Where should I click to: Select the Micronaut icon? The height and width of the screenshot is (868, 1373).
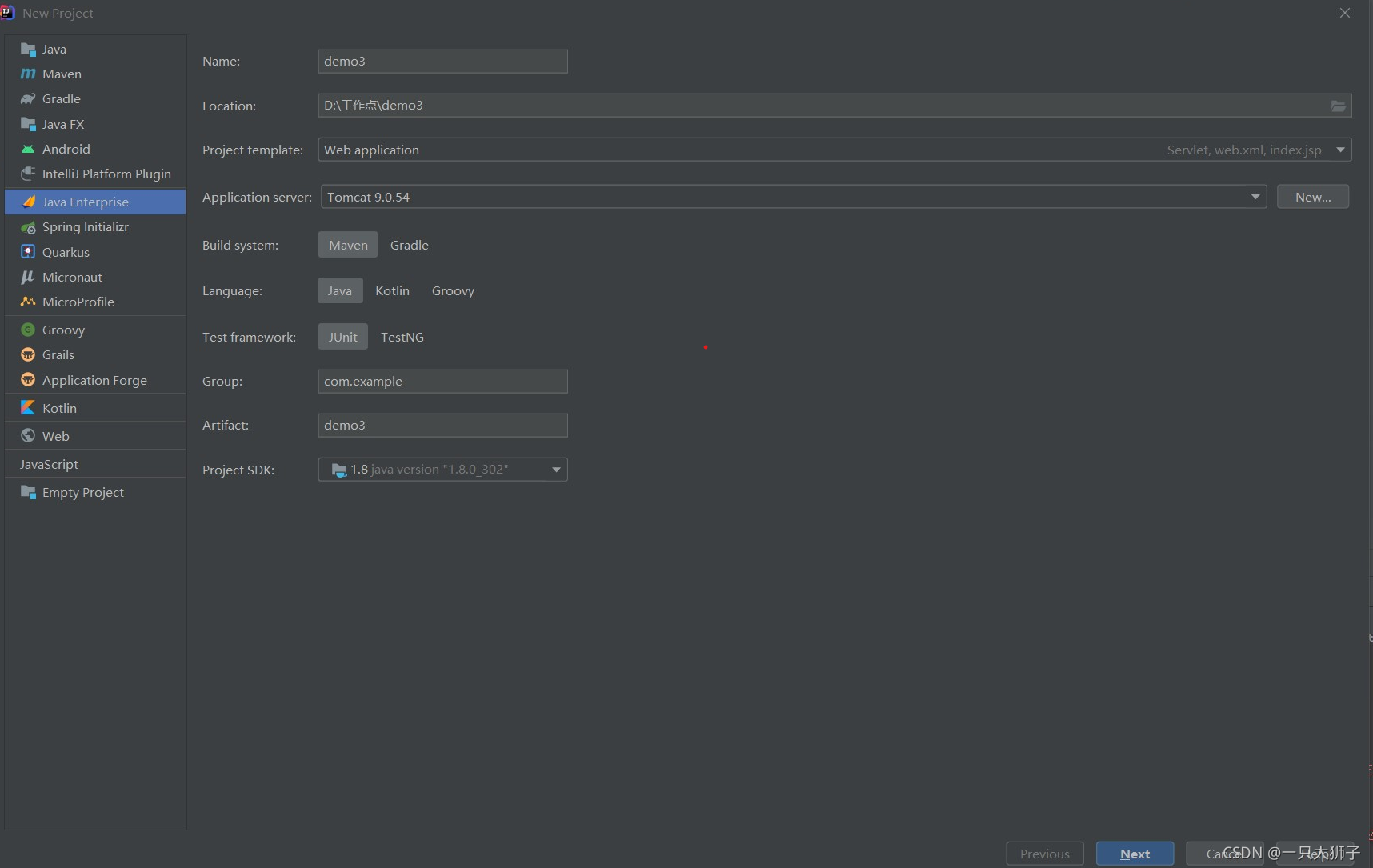[x=28, y=278]
